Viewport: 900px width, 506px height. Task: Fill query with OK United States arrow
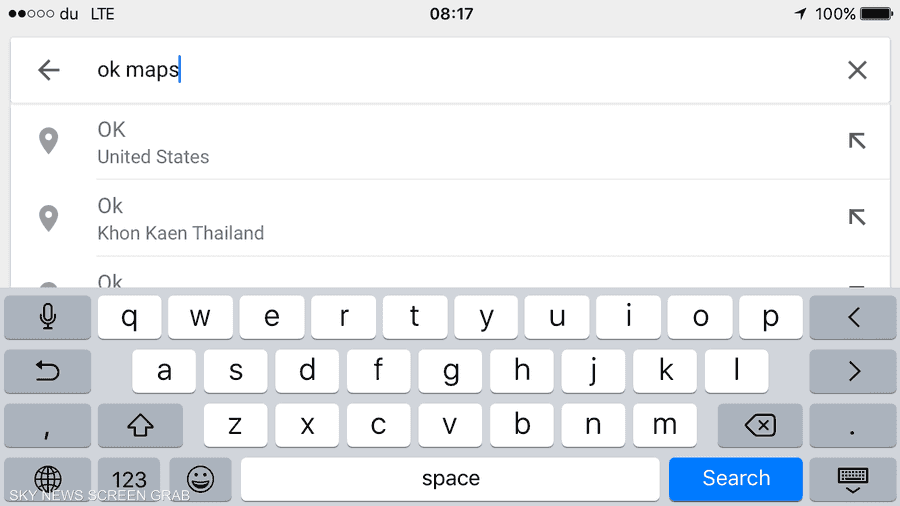(857, 141)
